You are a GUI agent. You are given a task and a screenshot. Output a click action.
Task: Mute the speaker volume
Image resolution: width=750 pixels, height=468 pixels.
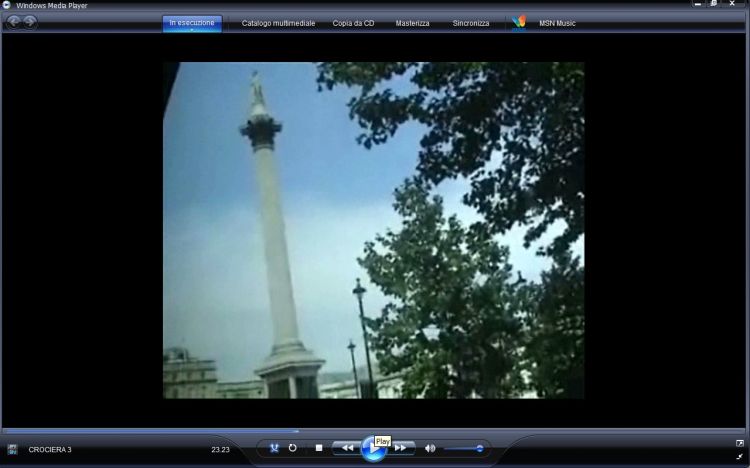[x=430, y=448]
